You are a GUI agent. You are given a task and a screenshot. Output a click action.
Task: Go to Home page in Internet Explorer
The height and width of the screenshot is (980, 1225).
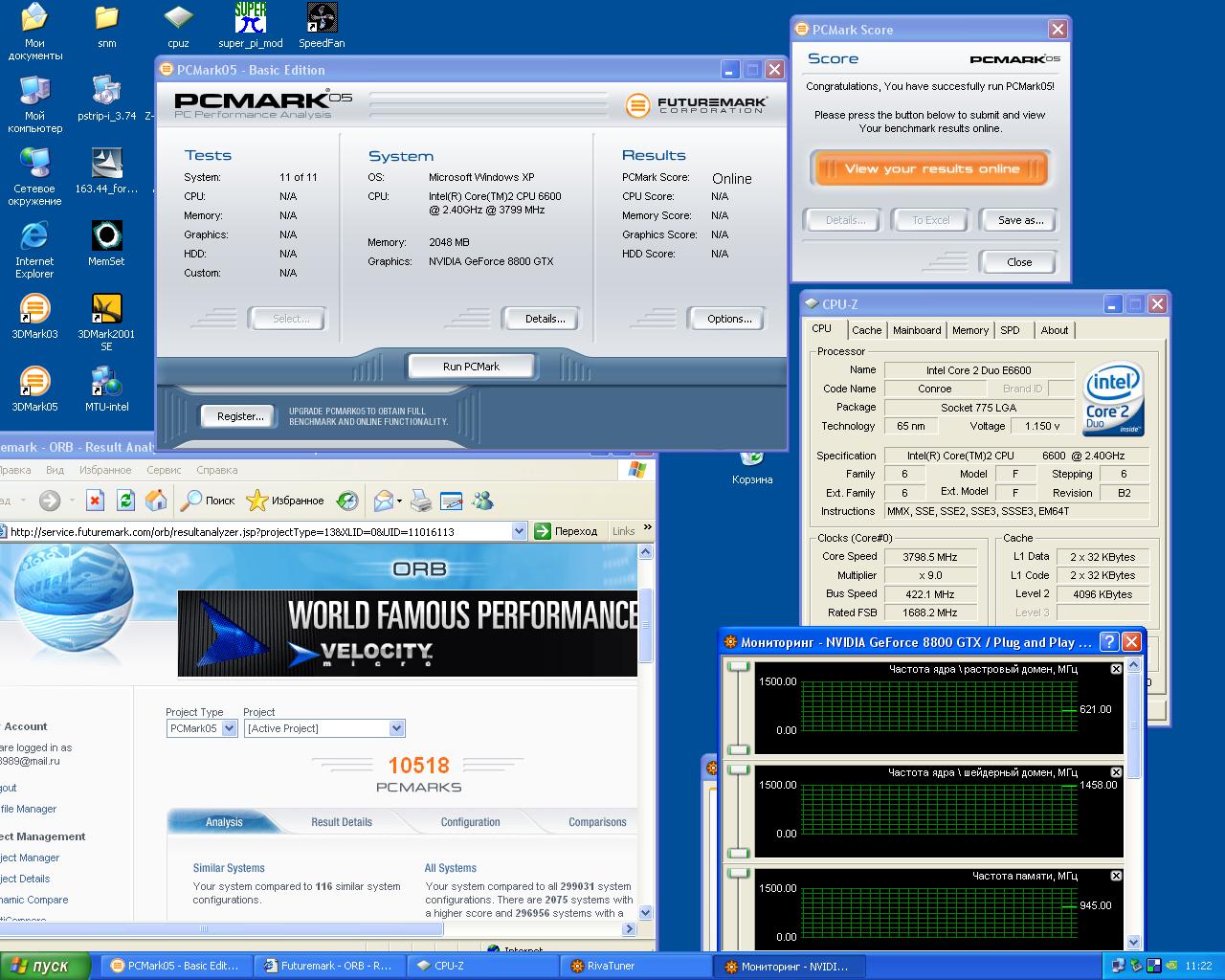coord(156,501)
